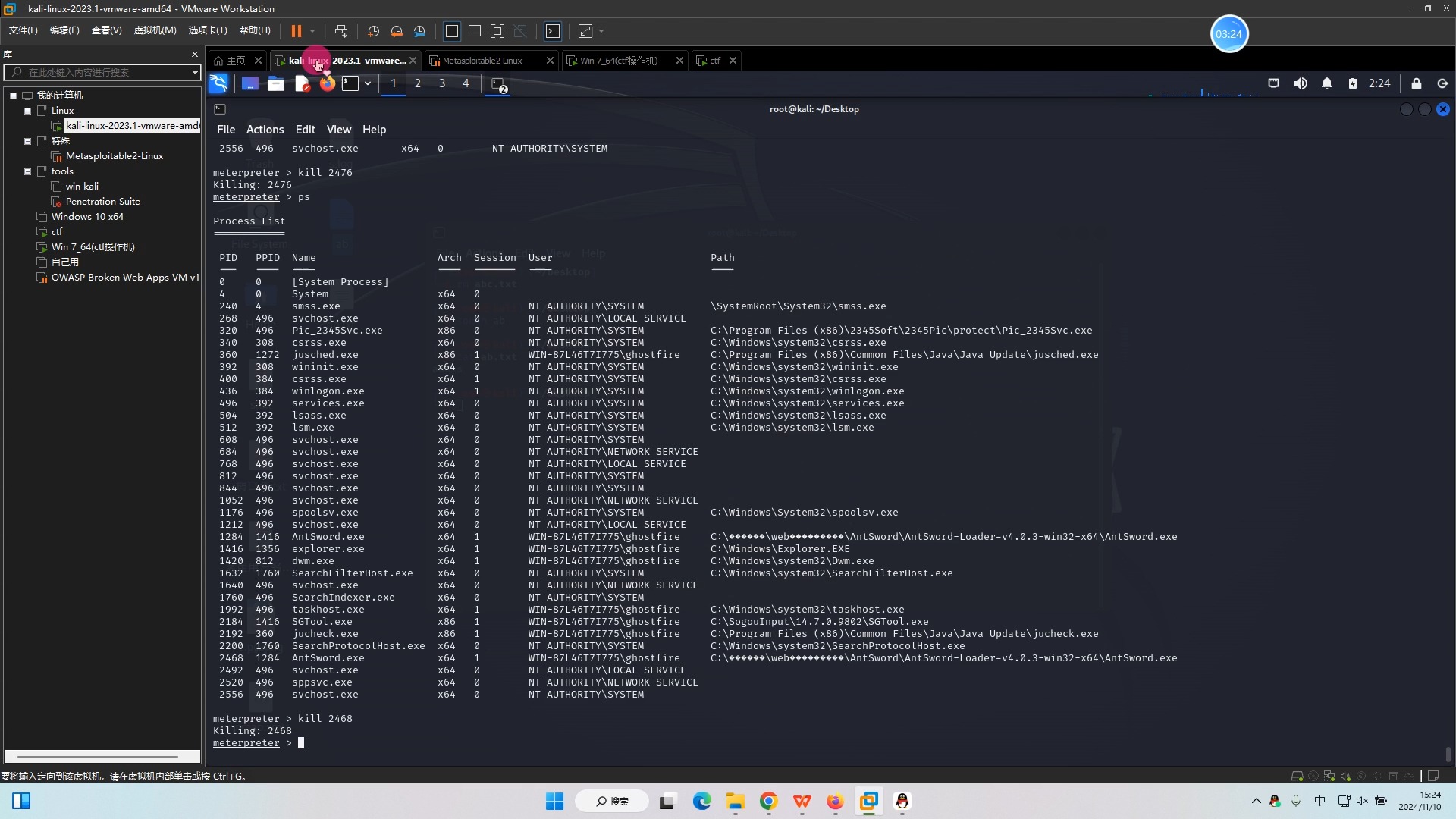Close the library panel
1456x819 pixels.
click(195, 55)
